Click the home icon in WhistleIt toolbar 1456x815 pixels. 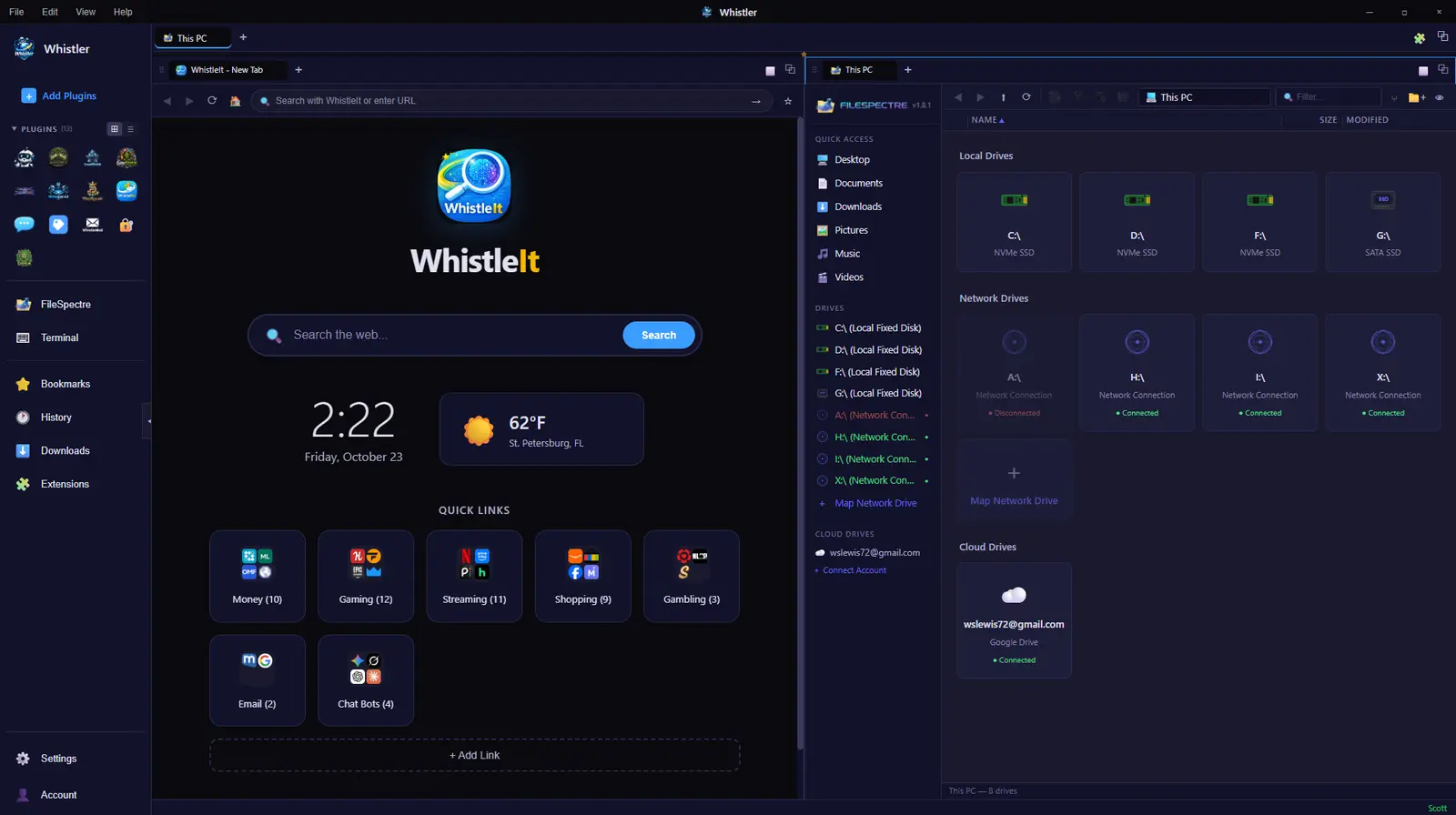(x=235, y=101)
